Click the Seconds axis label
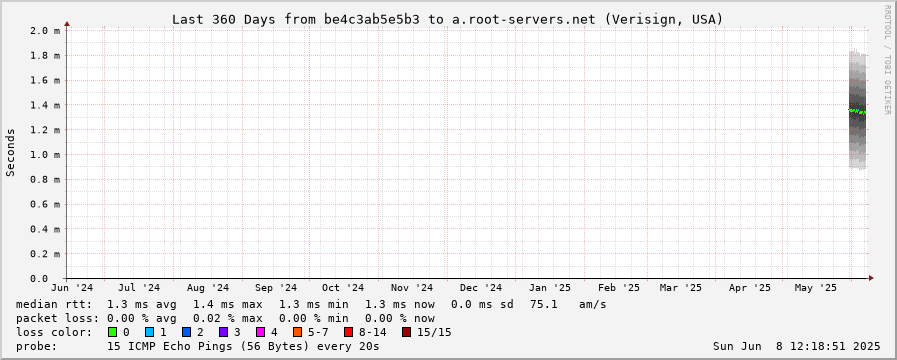The image size is (897, 360). point(10,152)
